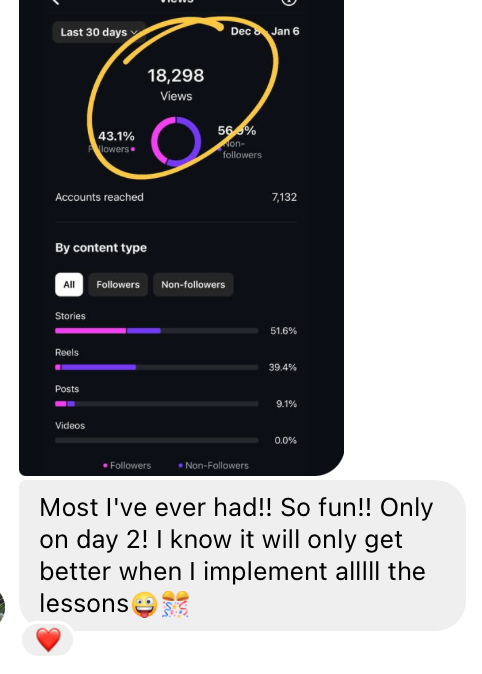The image size is (482, 674).
Task: Click the Most I've ever had message bubble
Action: [242, 555]
